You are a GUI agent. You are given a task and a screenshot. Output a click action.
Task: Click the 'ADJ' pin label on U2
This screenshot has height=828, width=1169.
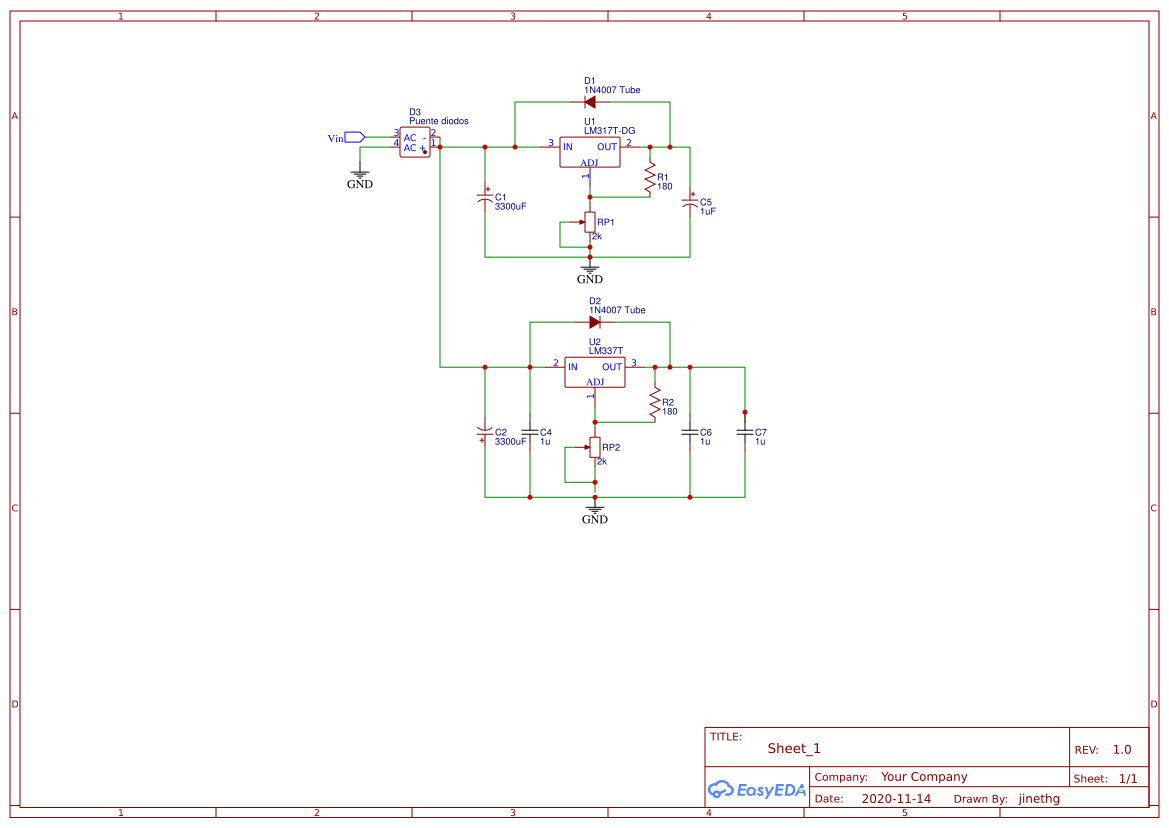tap(595, 382)
